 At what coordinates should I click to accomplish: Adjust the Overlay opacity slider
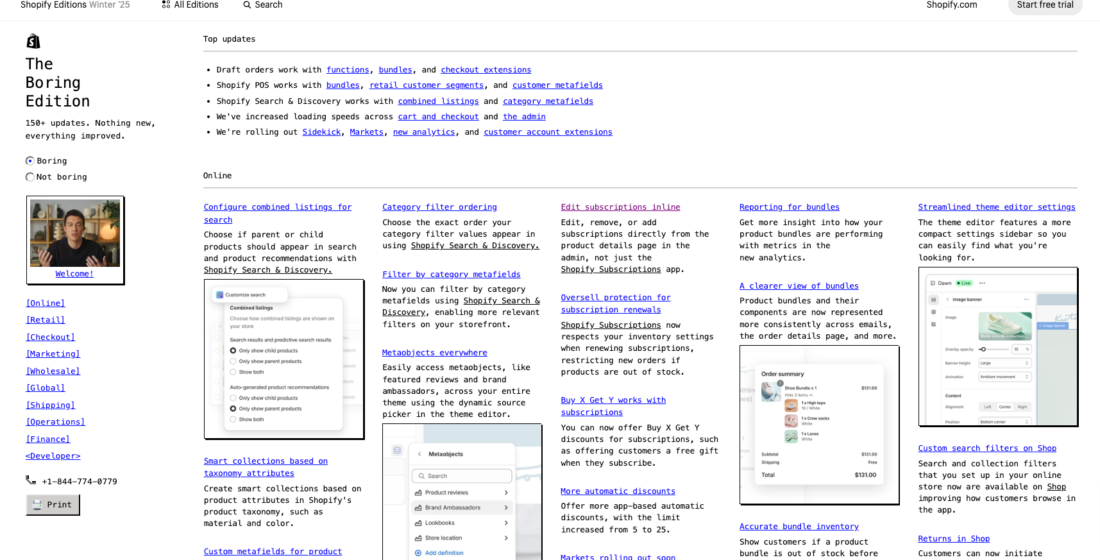pyautogui.click(x=995, y=349)
